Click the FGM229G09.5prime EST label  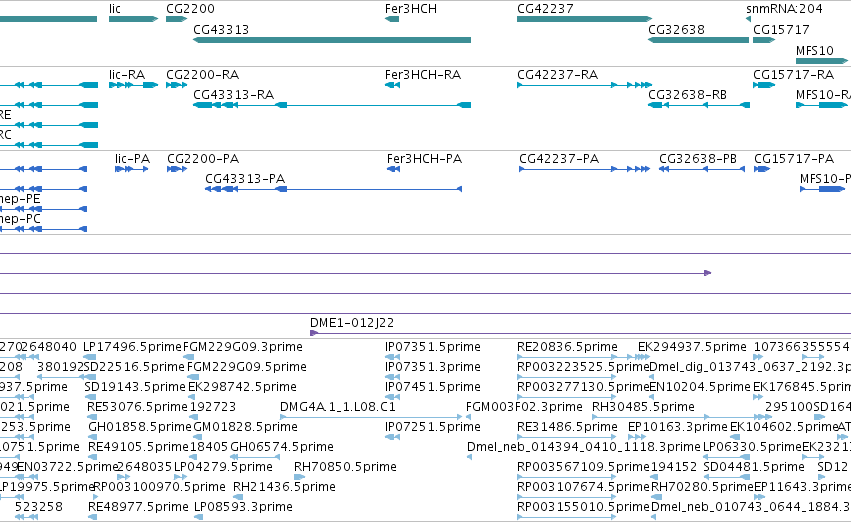[246, 366]
